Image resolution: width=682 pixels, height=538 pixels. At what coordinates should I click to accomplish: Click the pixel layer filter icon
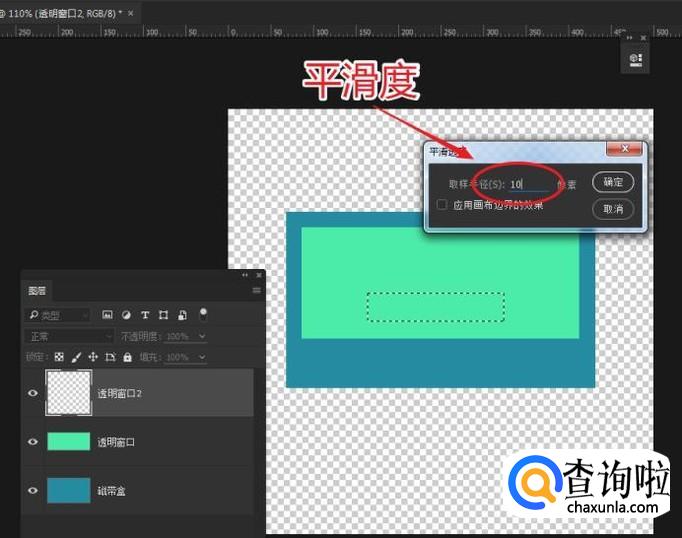tap(108, 315)
